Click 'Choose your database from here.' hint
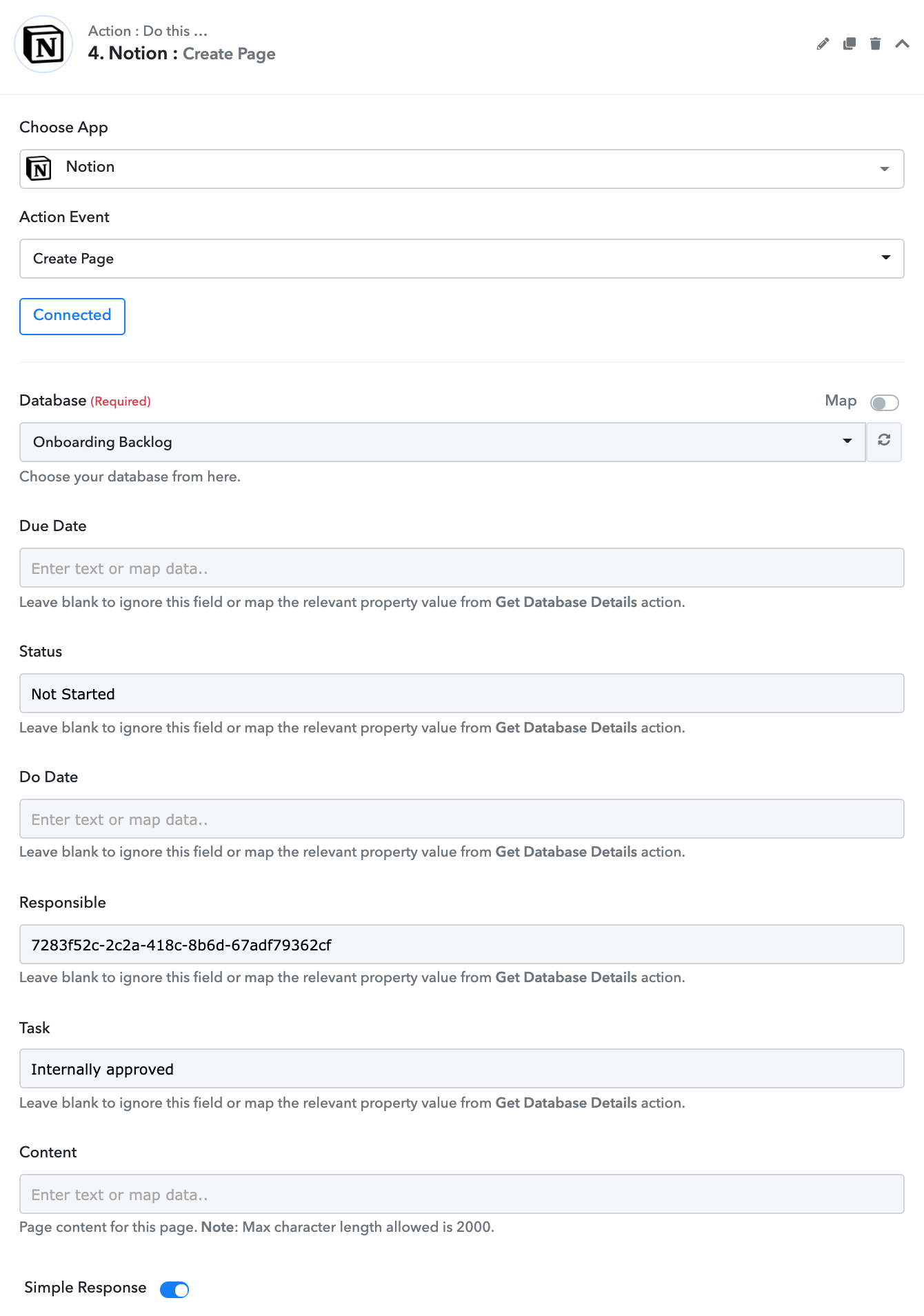This screenshot has width=924, height=1316. point(130,477)
